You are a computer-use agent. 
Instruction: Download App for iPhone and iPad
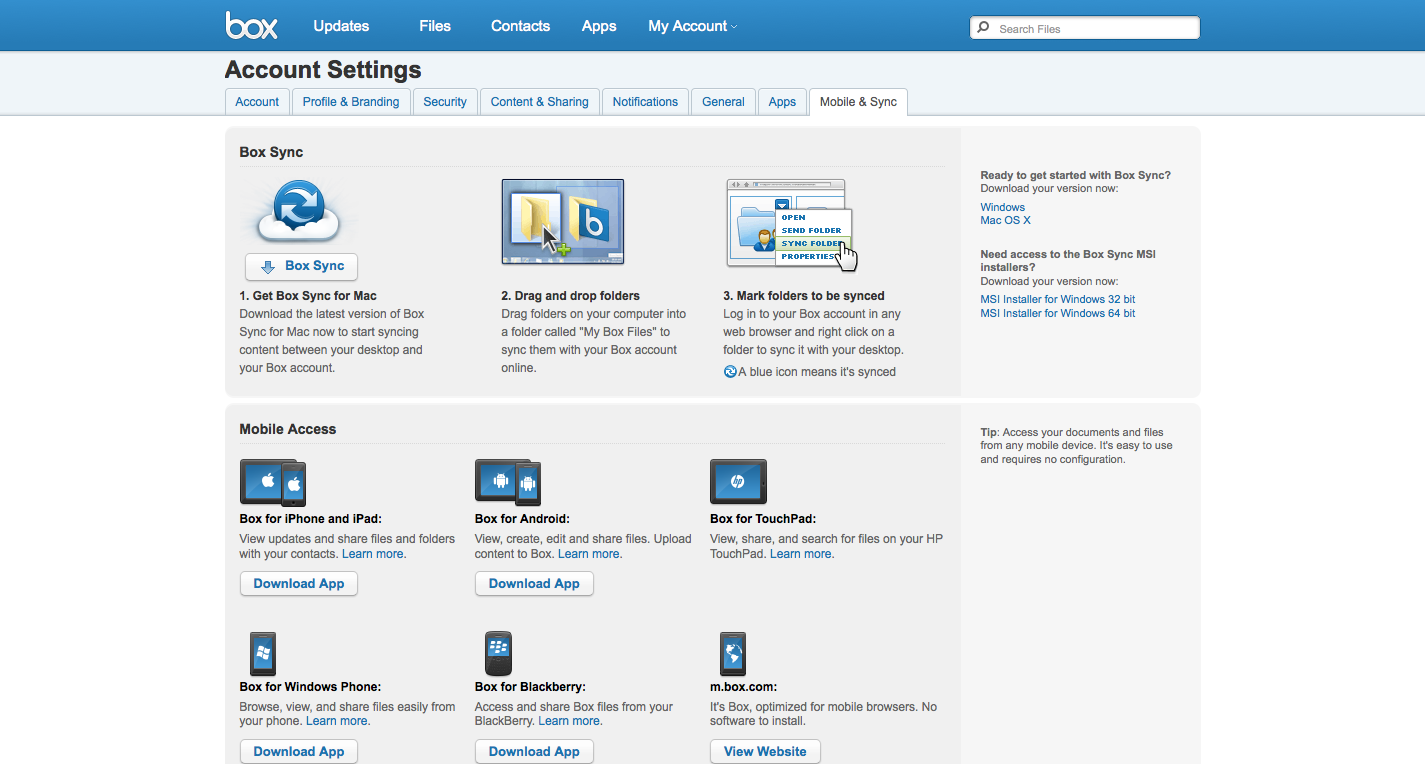[299, 584]
